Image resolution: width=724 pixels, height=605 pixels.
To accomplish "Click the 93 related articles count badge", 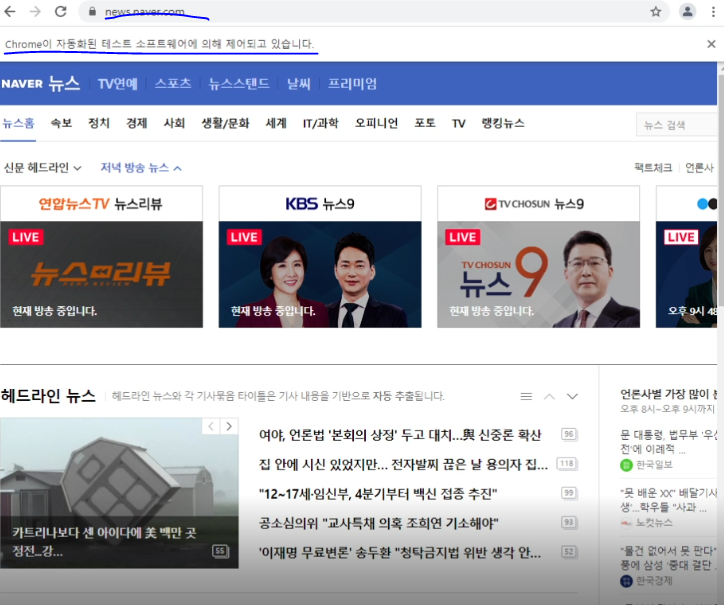I will (569, 522).
